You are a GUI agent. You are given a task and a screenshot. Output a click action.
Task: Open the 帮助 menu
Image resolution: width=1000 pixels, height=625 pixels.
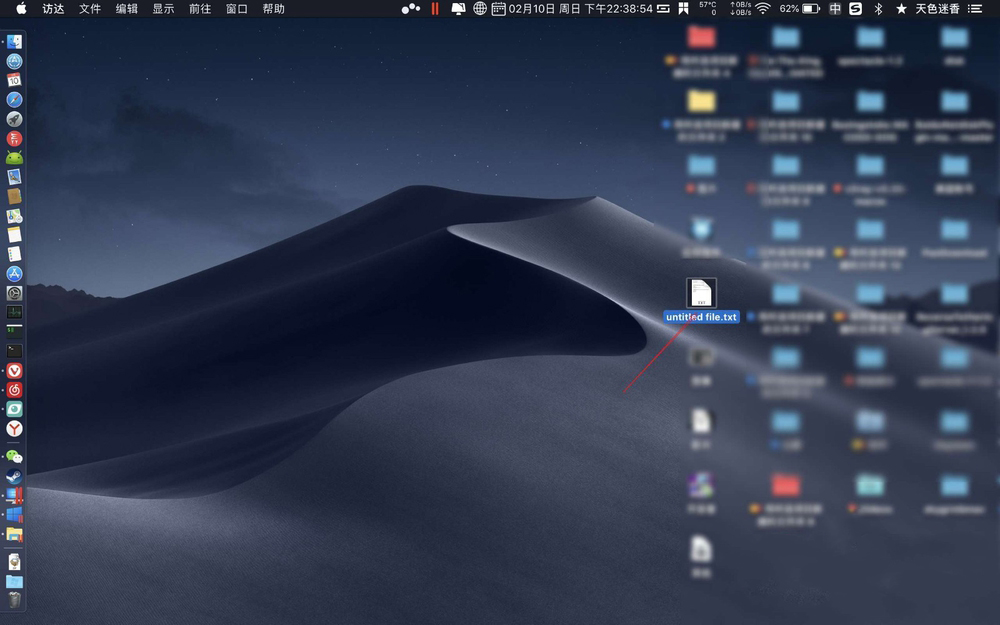click(x=274, y=8)
